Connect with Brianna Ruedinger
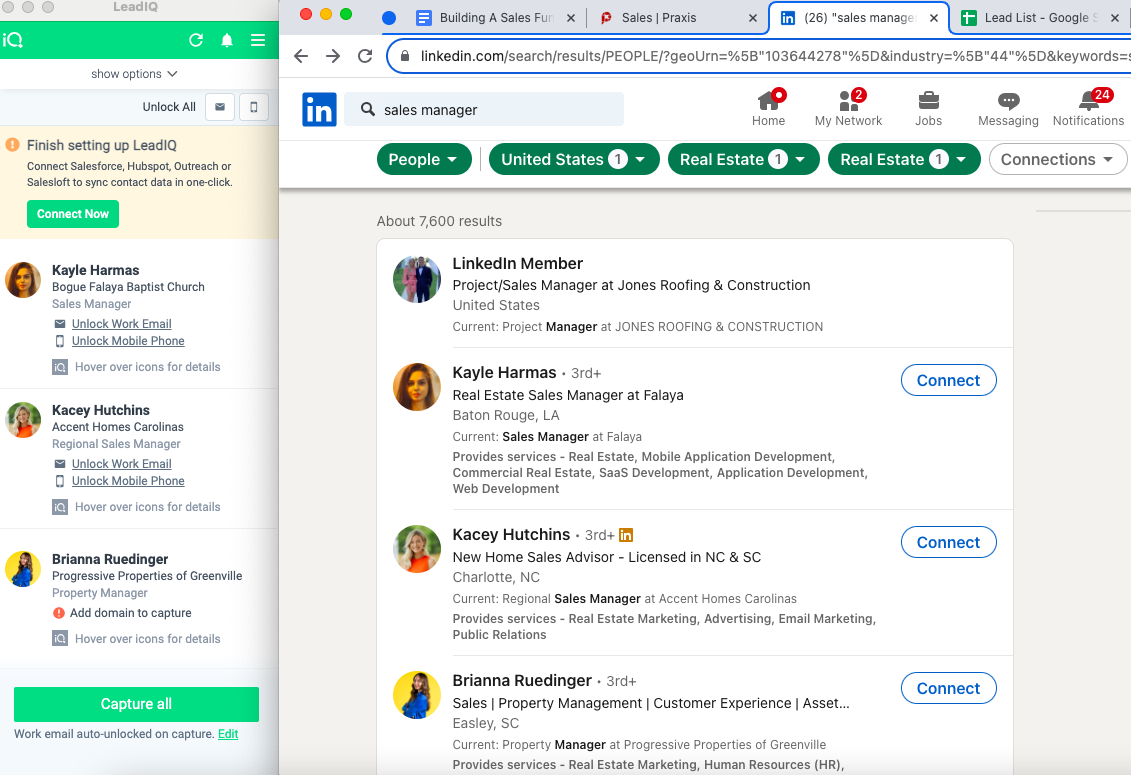Screen dimensions: 1131x775 point(949,688)
